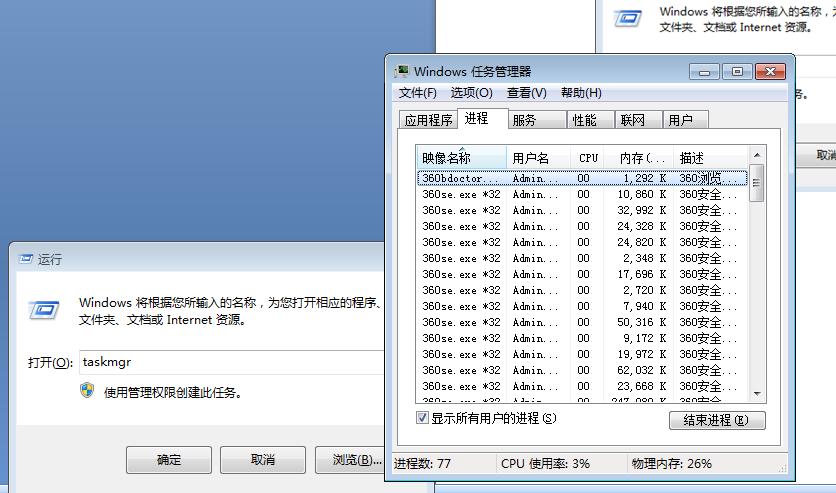Select 360se.exe row using 24,328 K
Viewport: 836px width, 493px height.
[582, 226]
